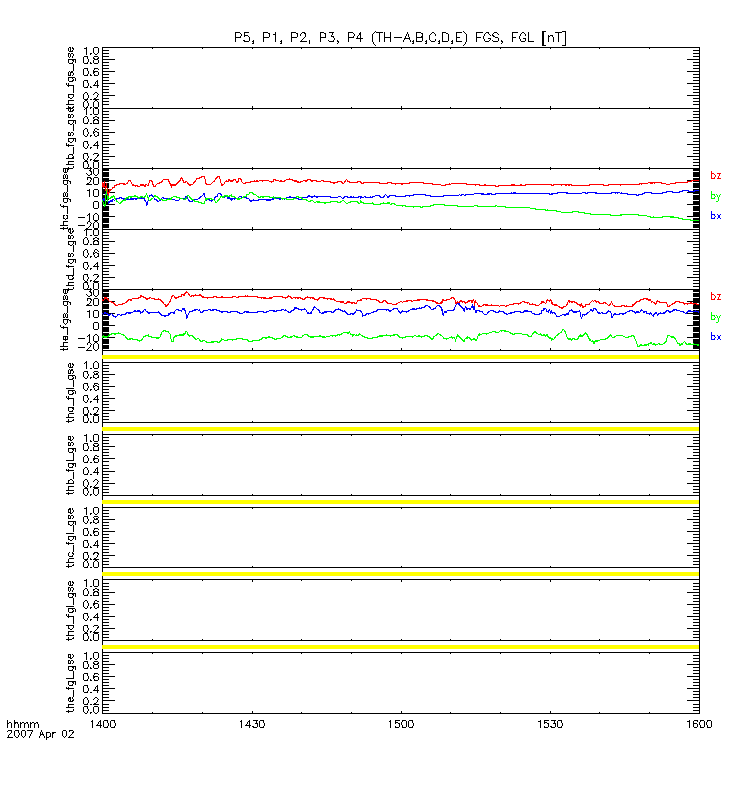Screen dimensions: 750x800
Task: Select the tha_fgl_gse axis label
Action: tap(71, 393)
